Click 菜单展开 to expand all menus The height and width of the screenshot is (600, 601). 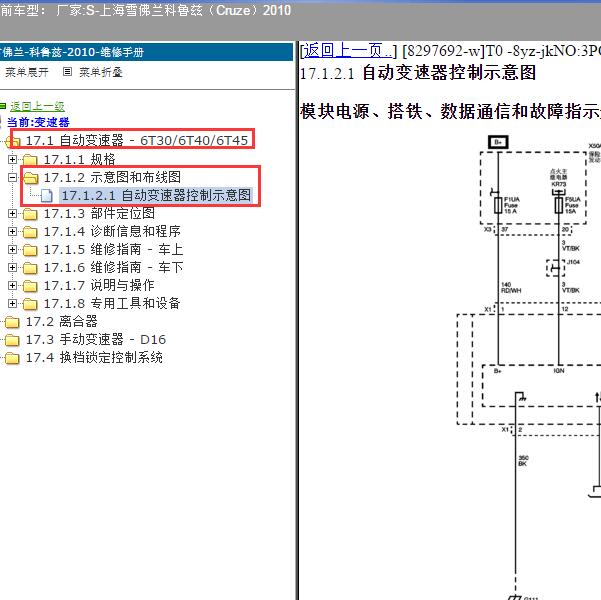tap(26, 72)
